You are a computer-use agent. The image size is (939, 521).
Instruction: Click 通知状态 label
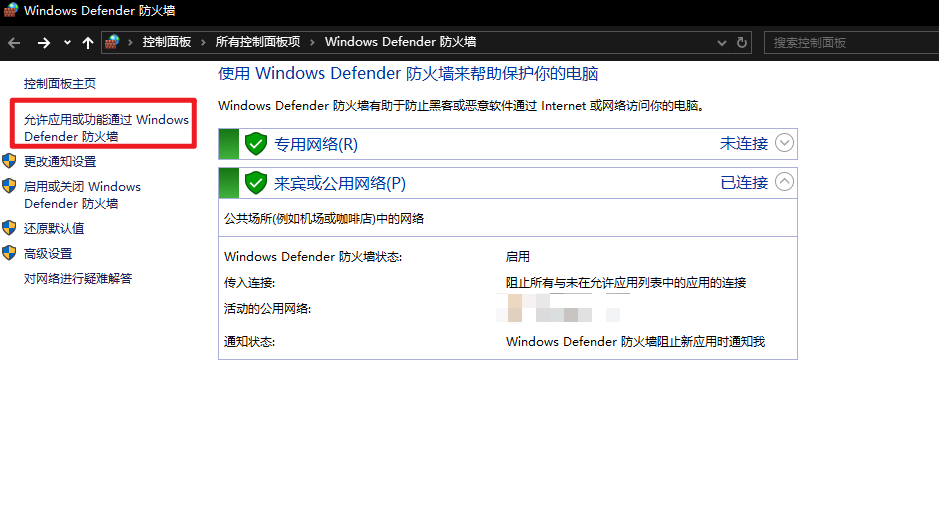[x=249, y=342]
